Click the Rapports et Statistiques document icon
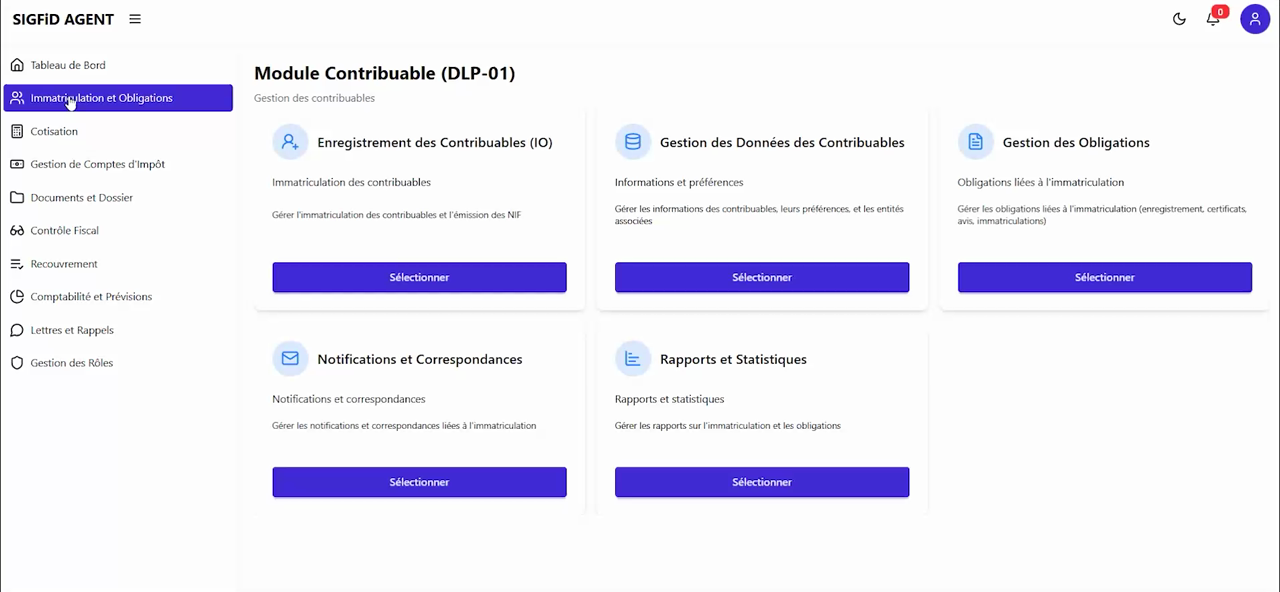The width and height of the screenshot is (1280, 592). [632, 358]
